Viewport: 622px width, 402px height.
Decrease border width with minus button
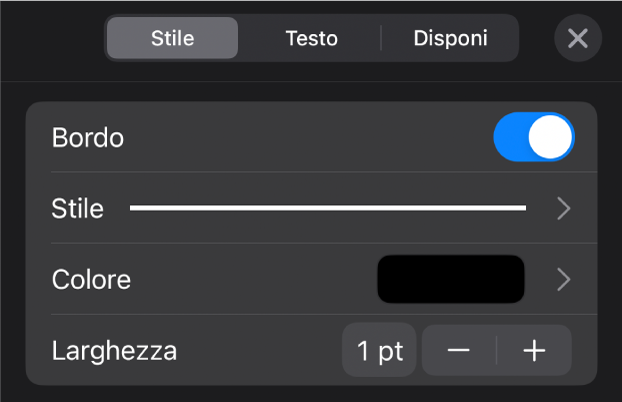pyautogui.click(x=459, y=350)
